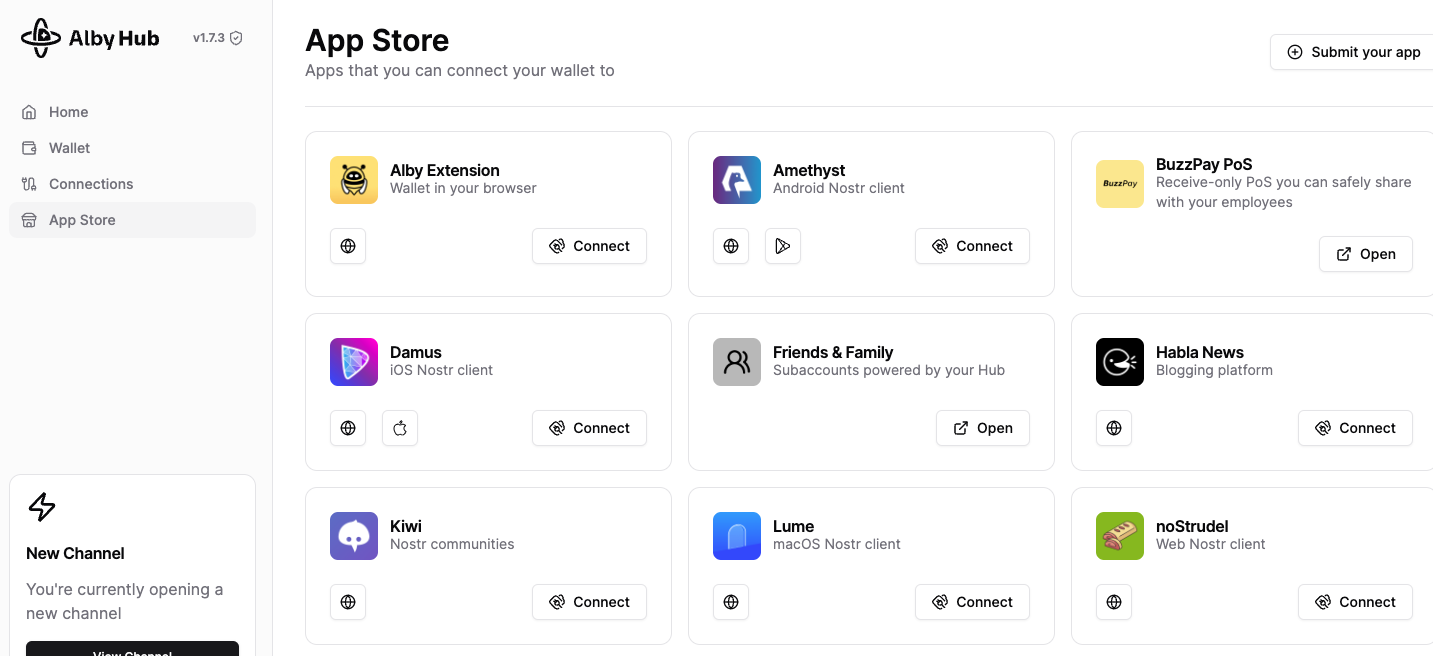Open Friends & Family subaccounts

[982, 428]
